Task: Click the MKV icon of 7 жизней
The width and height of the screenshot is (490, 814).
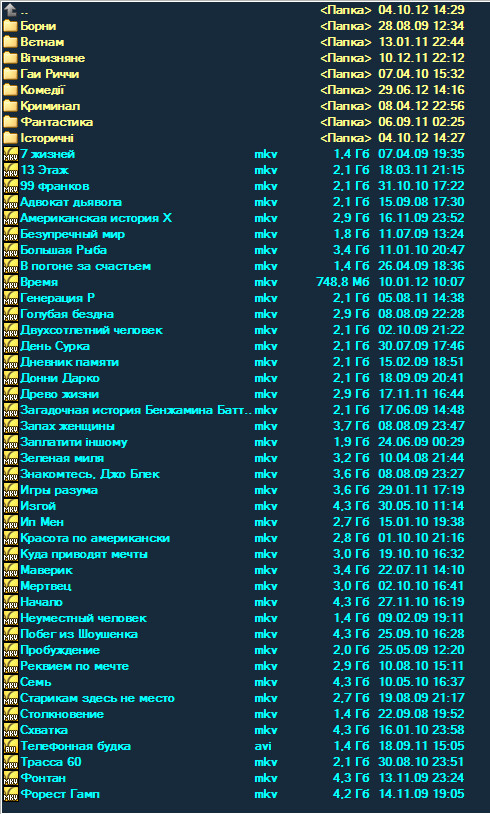Action: click(10, 154)
